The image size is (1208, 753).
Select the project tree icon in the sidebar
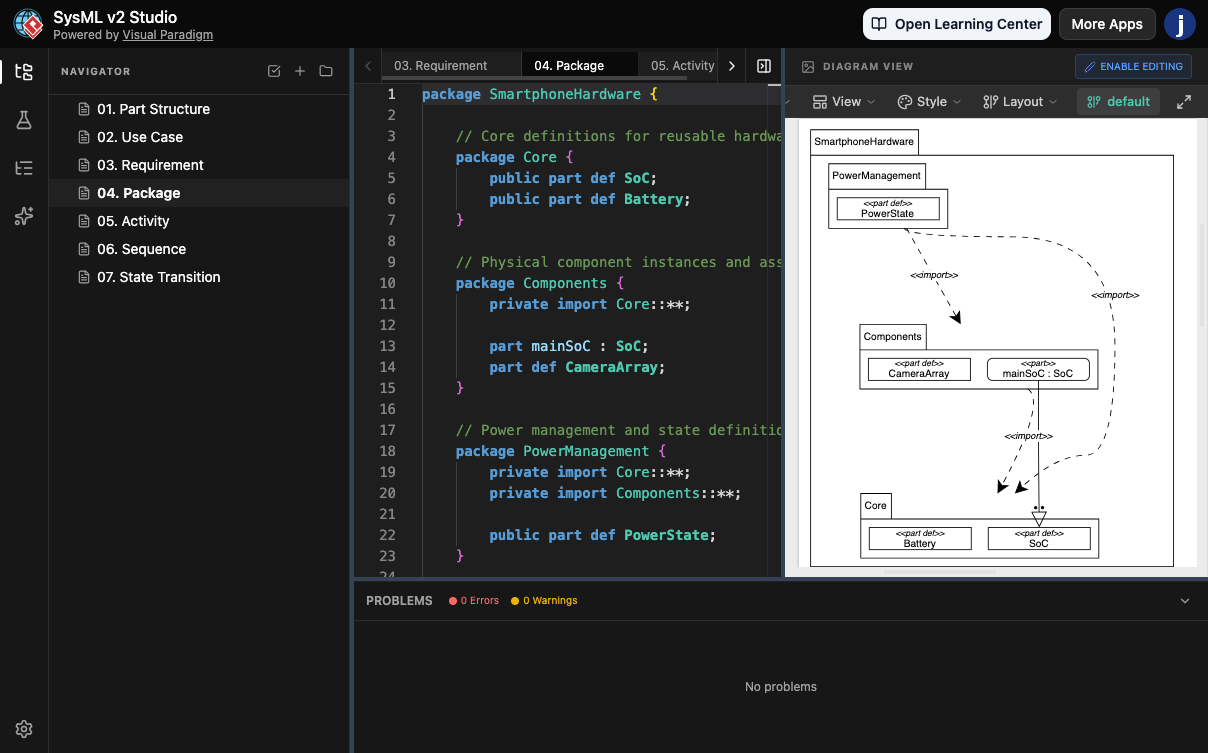24,72
